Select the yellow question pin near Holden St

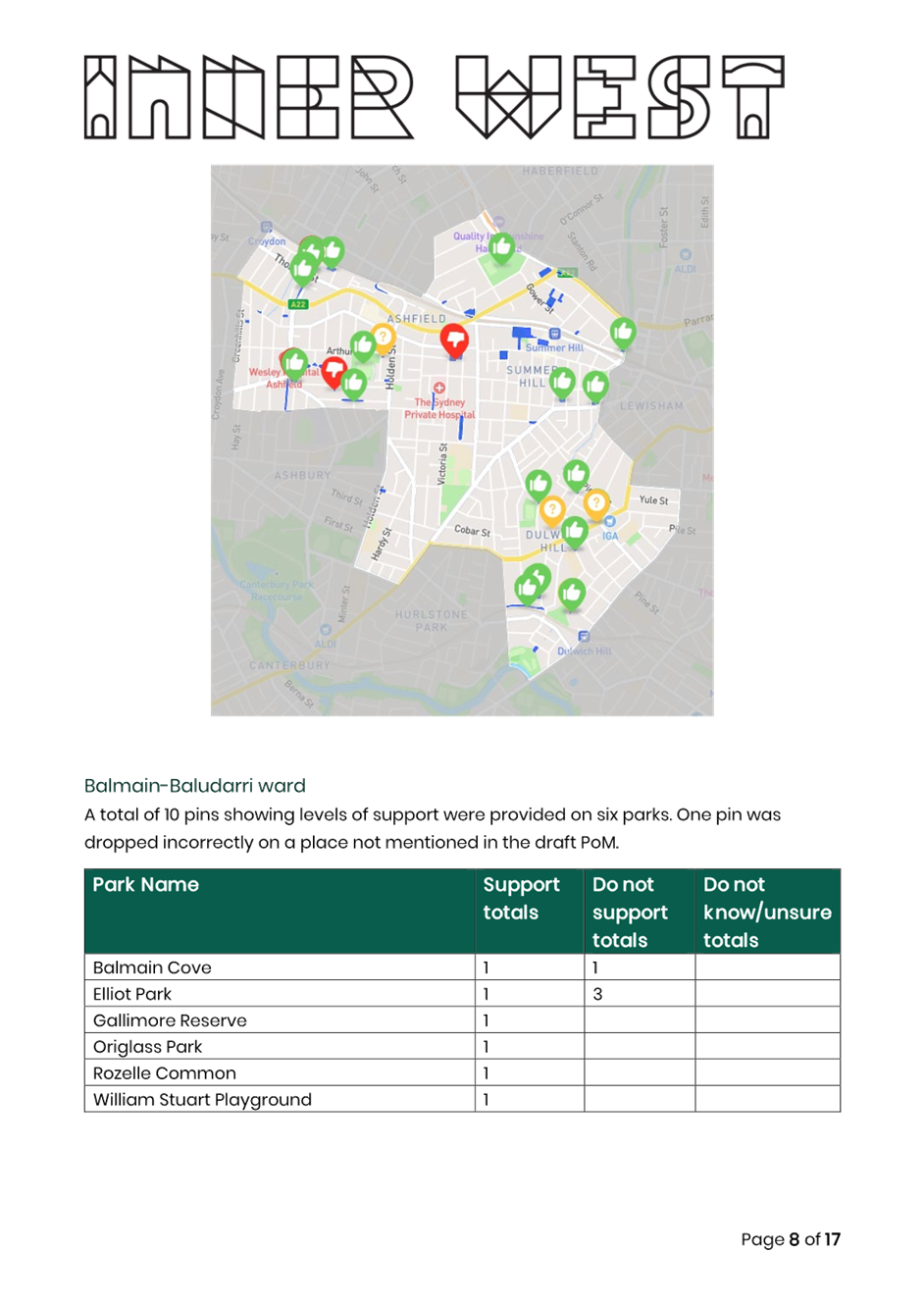click(x=383, y=338)
